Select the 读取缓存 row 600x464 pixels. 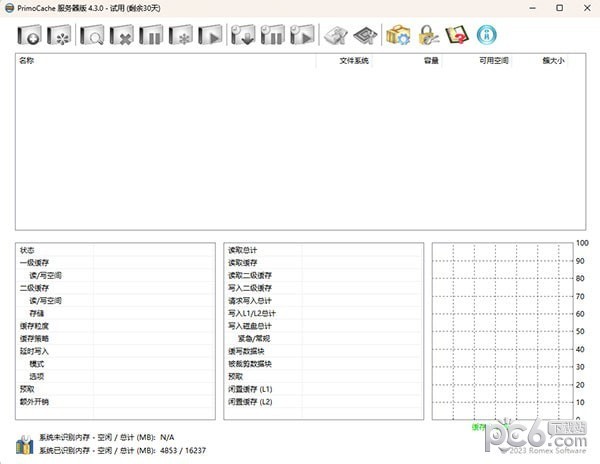point(324,263)
